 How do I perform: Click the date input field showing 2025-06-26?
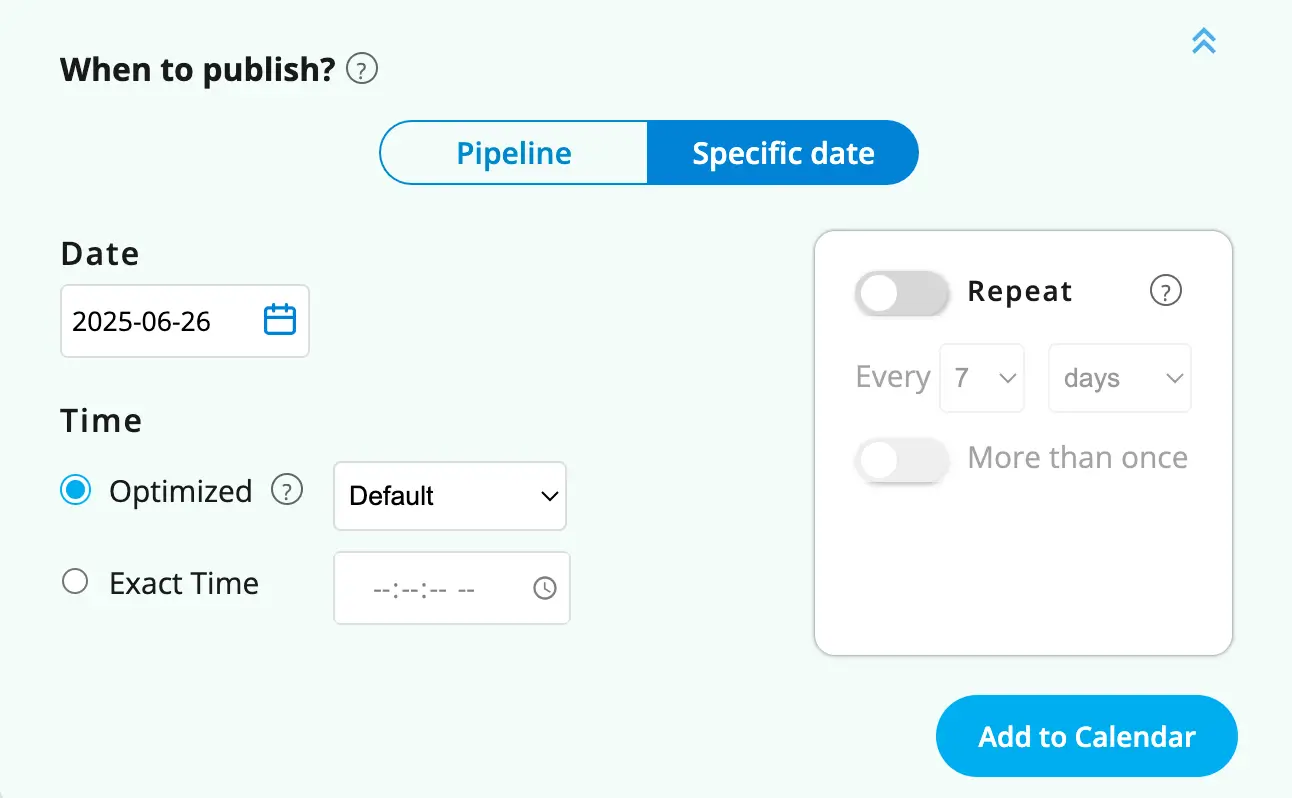(160, 321)
